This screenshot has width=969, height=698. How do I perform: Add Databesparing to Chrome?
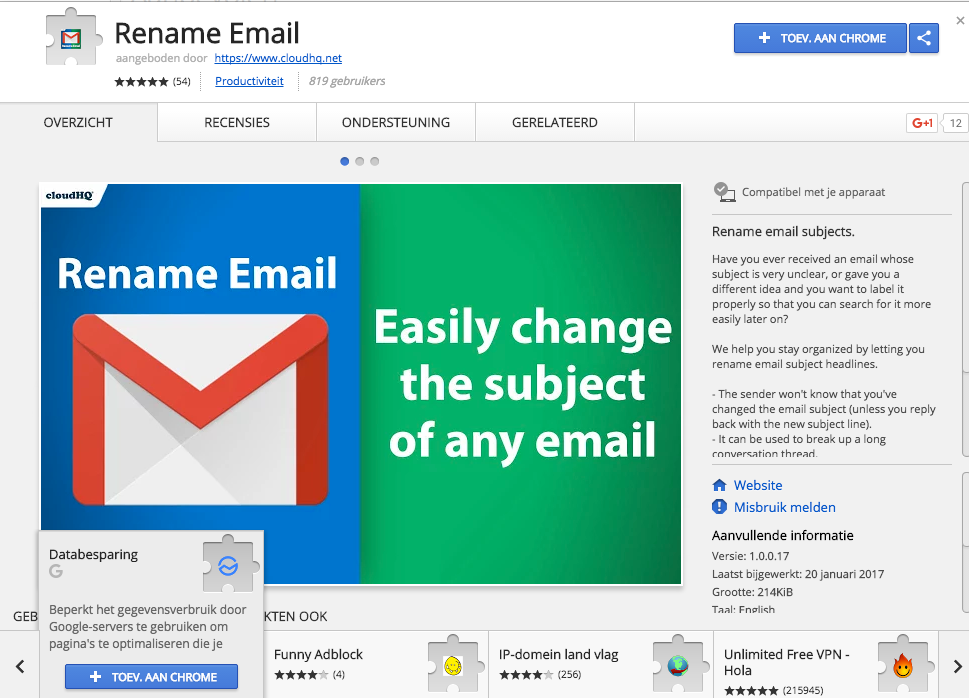pyautogui.click(x=151, y=677)
